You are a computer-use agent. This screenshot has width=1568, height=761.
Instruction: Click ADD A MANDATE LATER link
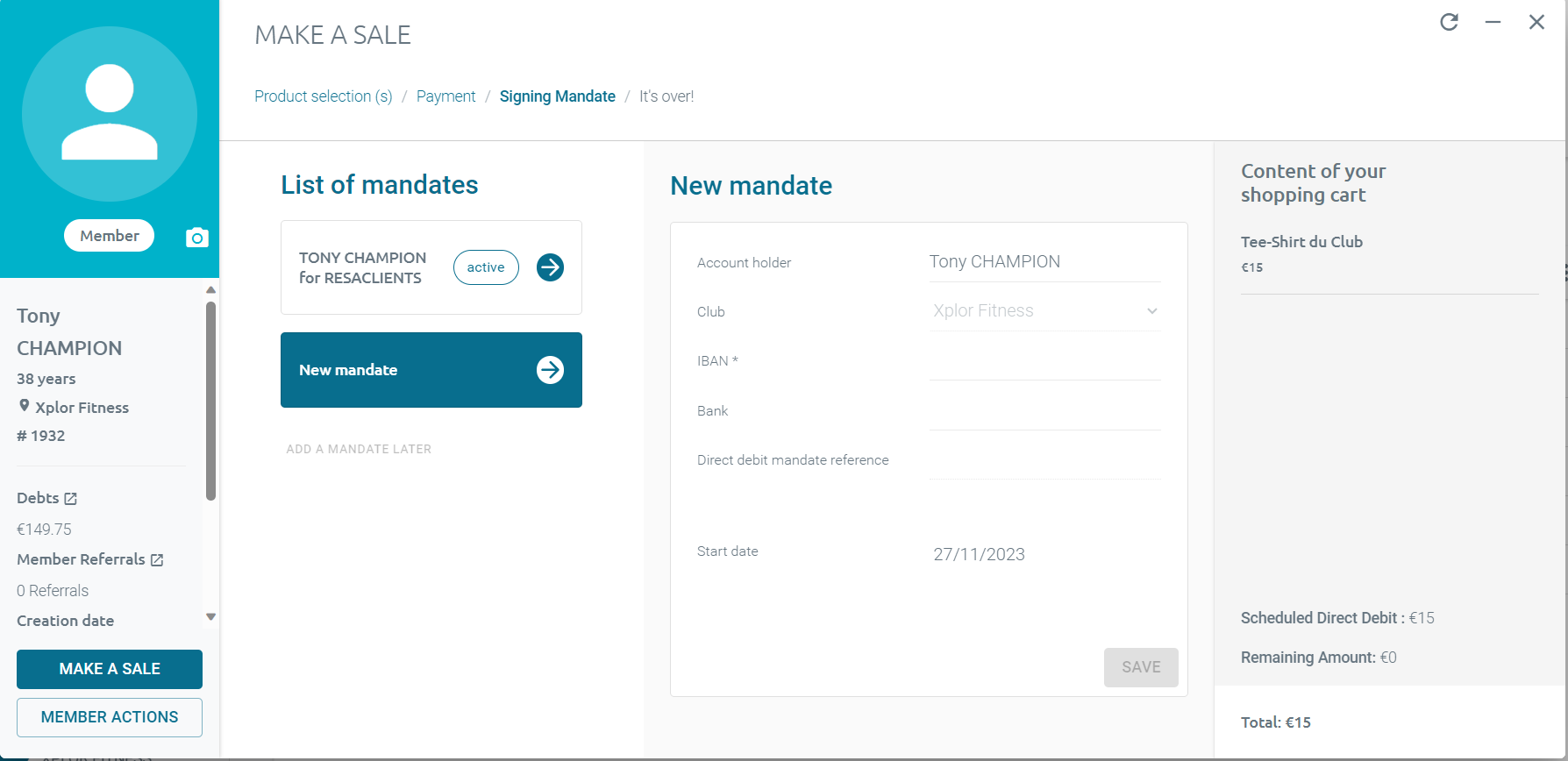[x=359, y=449]
